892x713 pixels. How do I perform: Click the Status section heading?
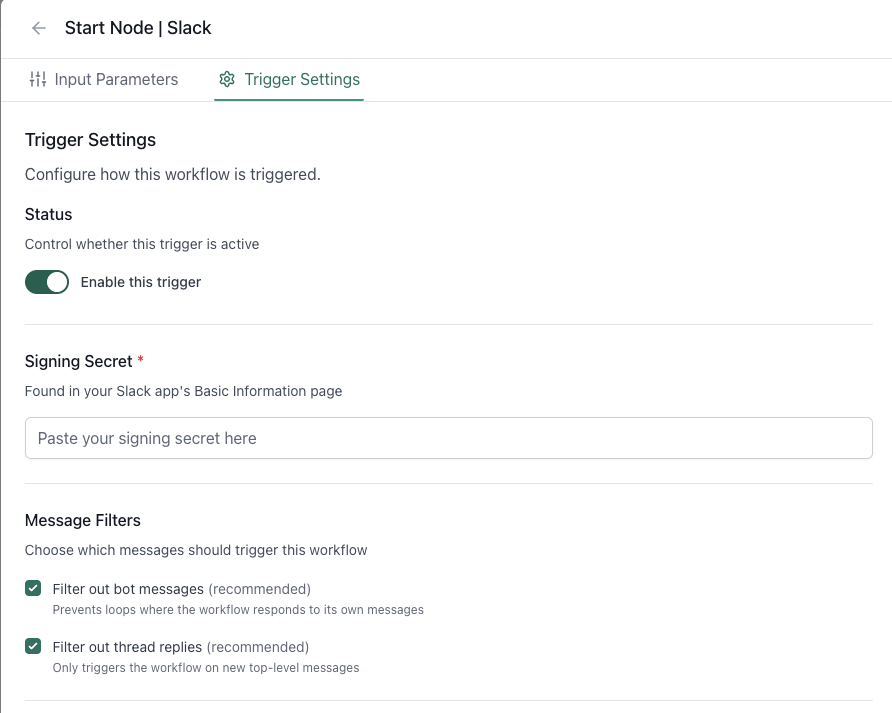click(49, 214)
